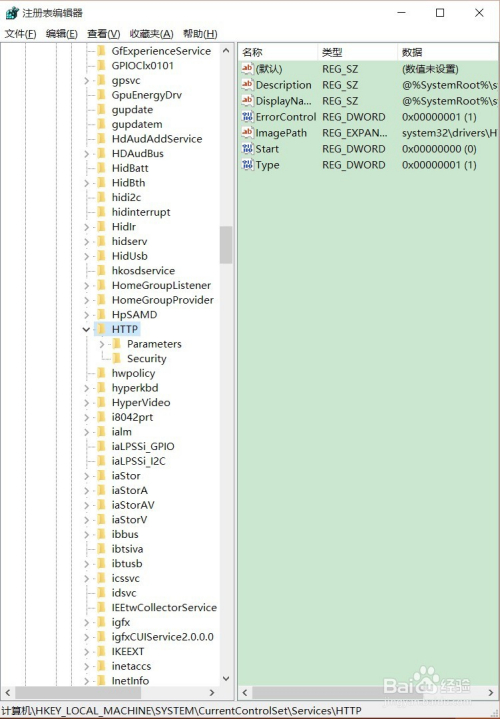Click the Parameters folder icon
The height and width of the screenshot is (719, 500).
[117, 343]
